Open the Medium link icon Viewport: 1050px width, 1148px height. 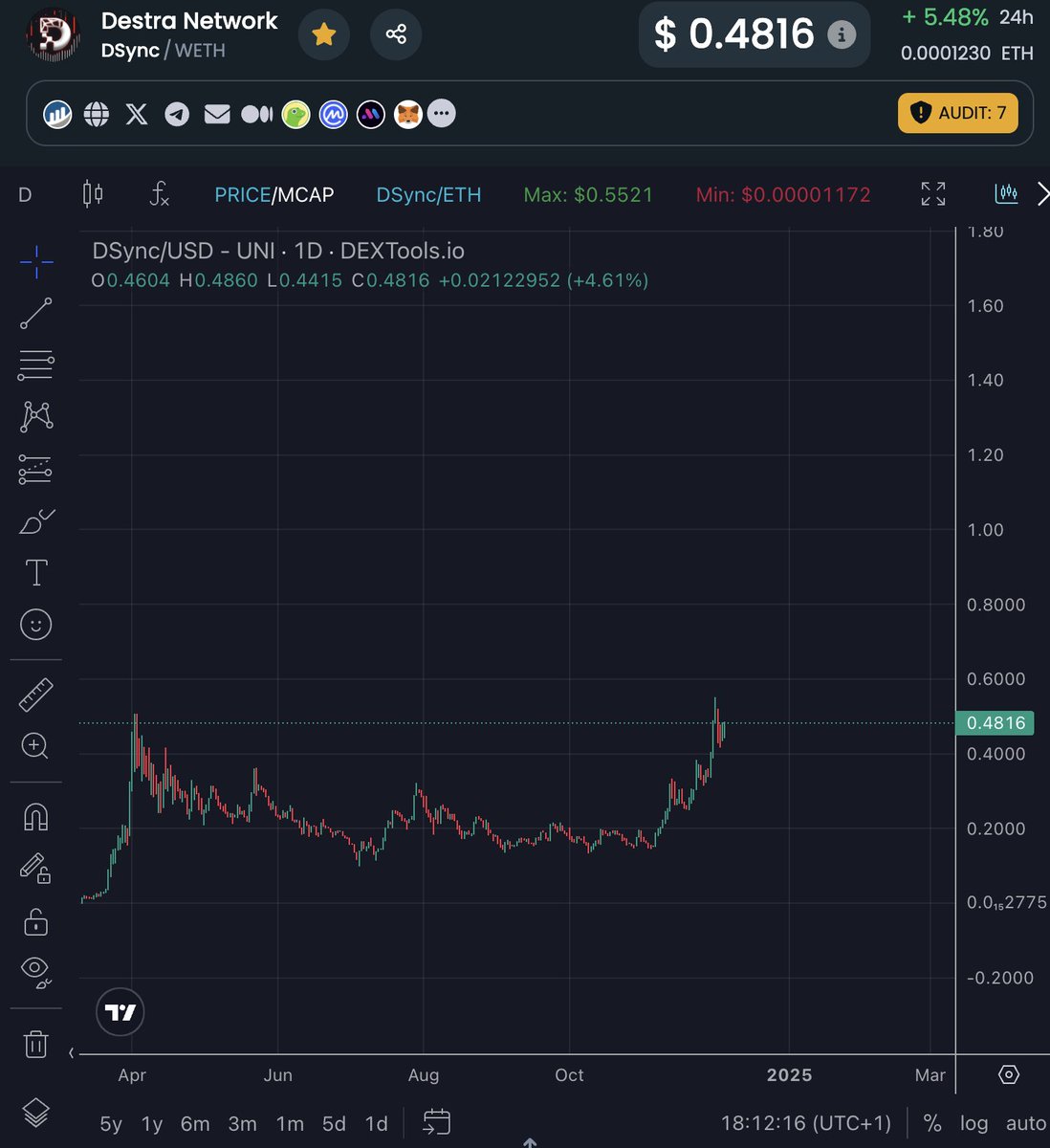pos(256,114)
